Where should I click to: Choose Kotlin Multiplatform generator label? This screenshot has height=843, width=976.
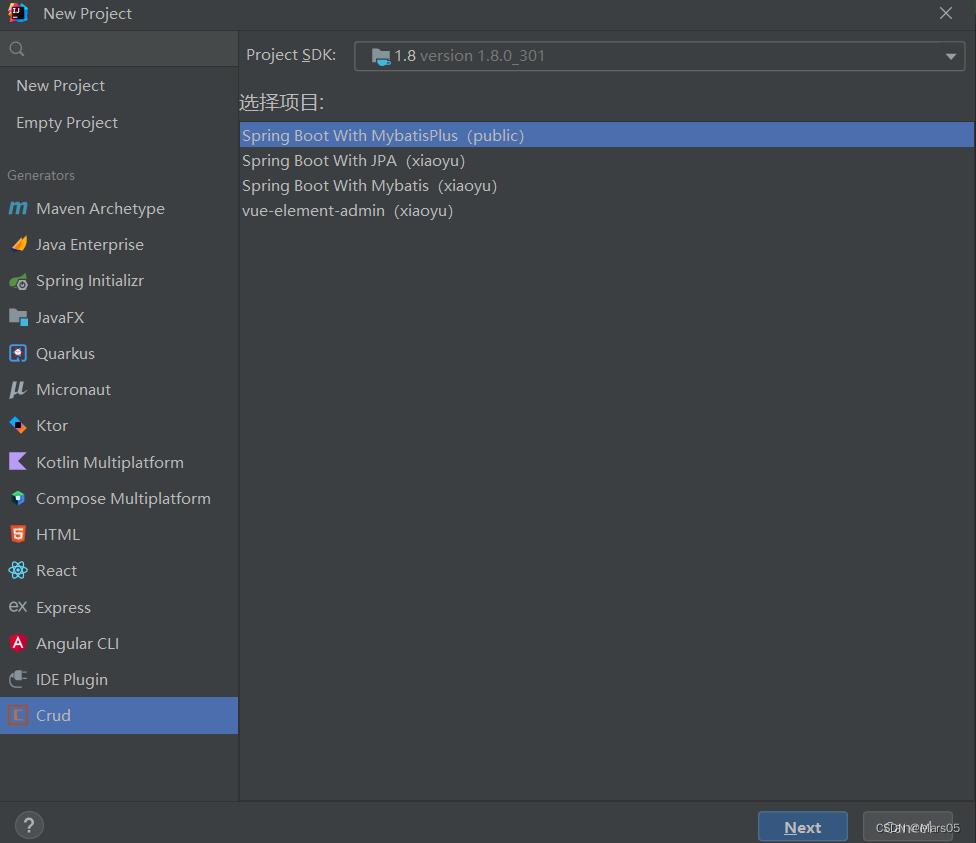click(x=110, y=462)
